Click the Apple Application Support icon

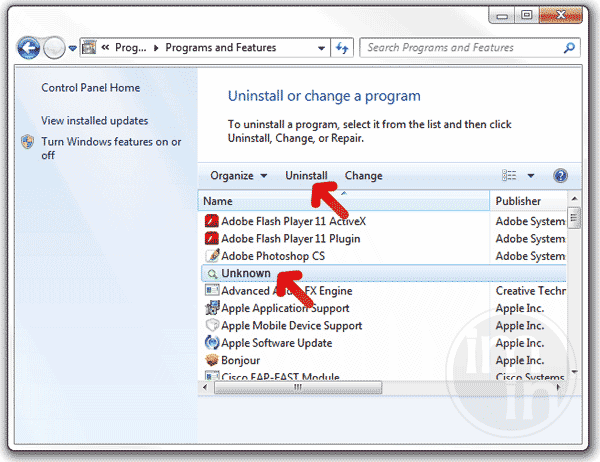click(x=212, y=308)
